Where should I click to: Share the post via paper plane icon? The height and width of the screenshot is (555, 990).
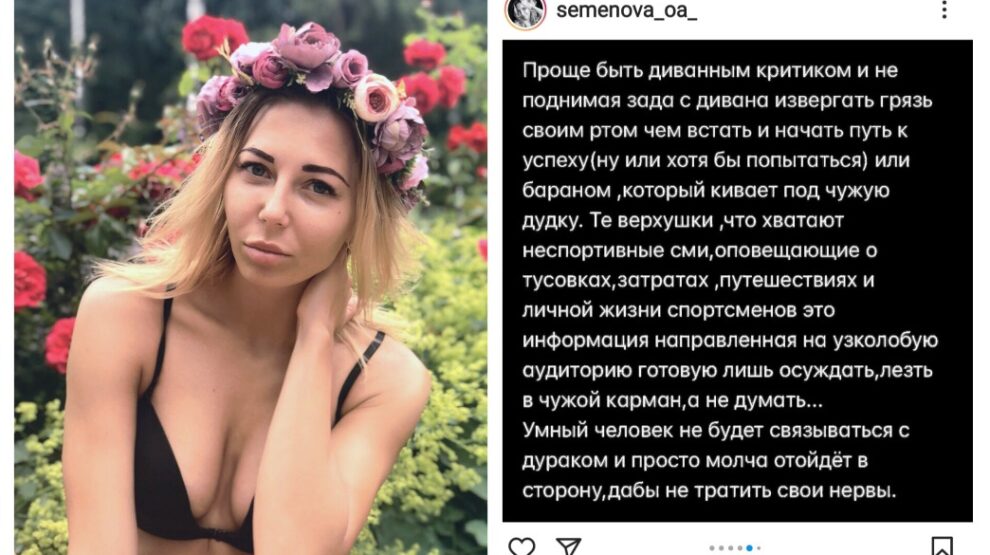[568, 547]
